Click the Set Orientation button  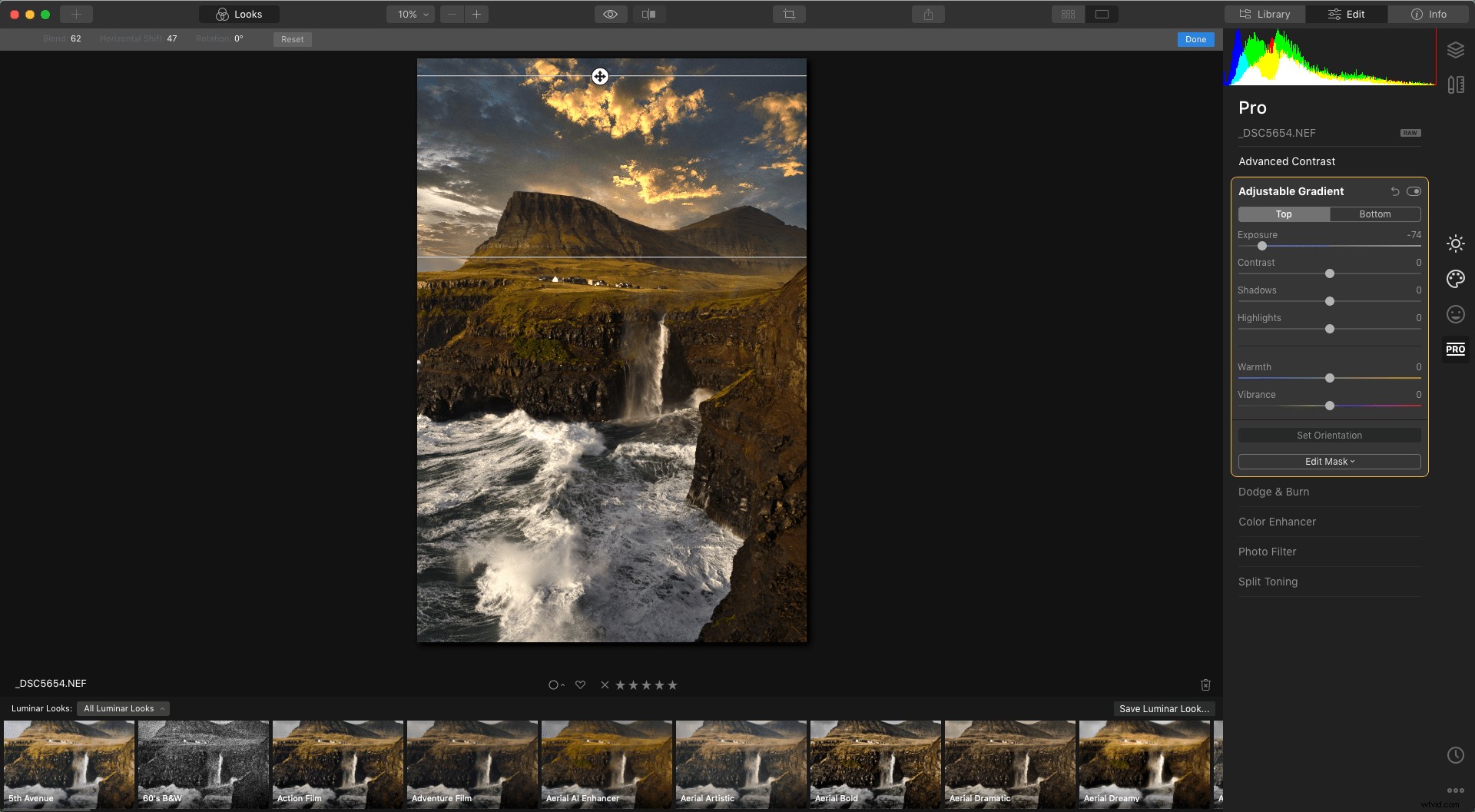pyautogui.click(x=1329, y=435)
